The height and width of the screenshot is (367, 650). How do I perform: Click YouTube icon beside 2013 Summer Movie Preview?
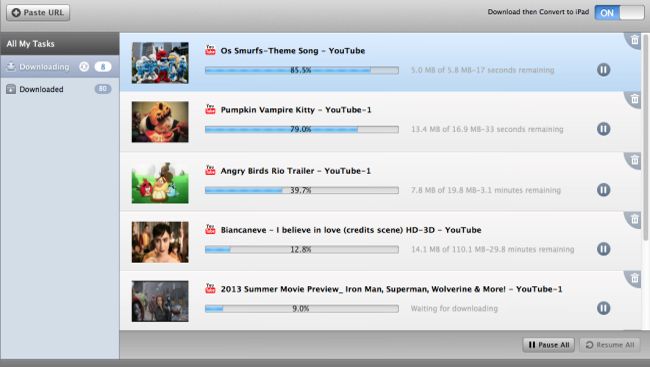point(211,289)
